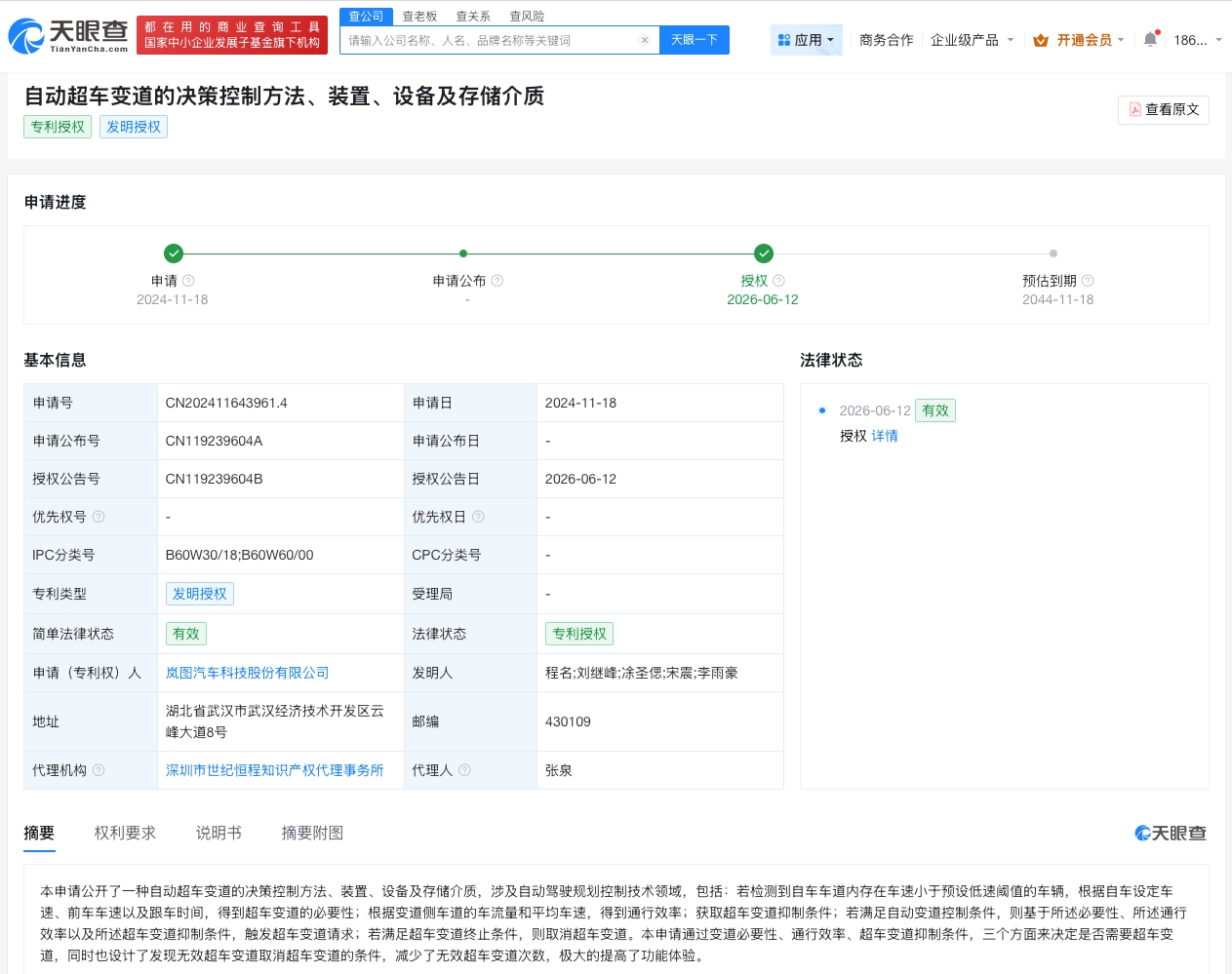Click the help icon beside 代理人
Screen dimensions: 1232x974
[x=464, y=770]
